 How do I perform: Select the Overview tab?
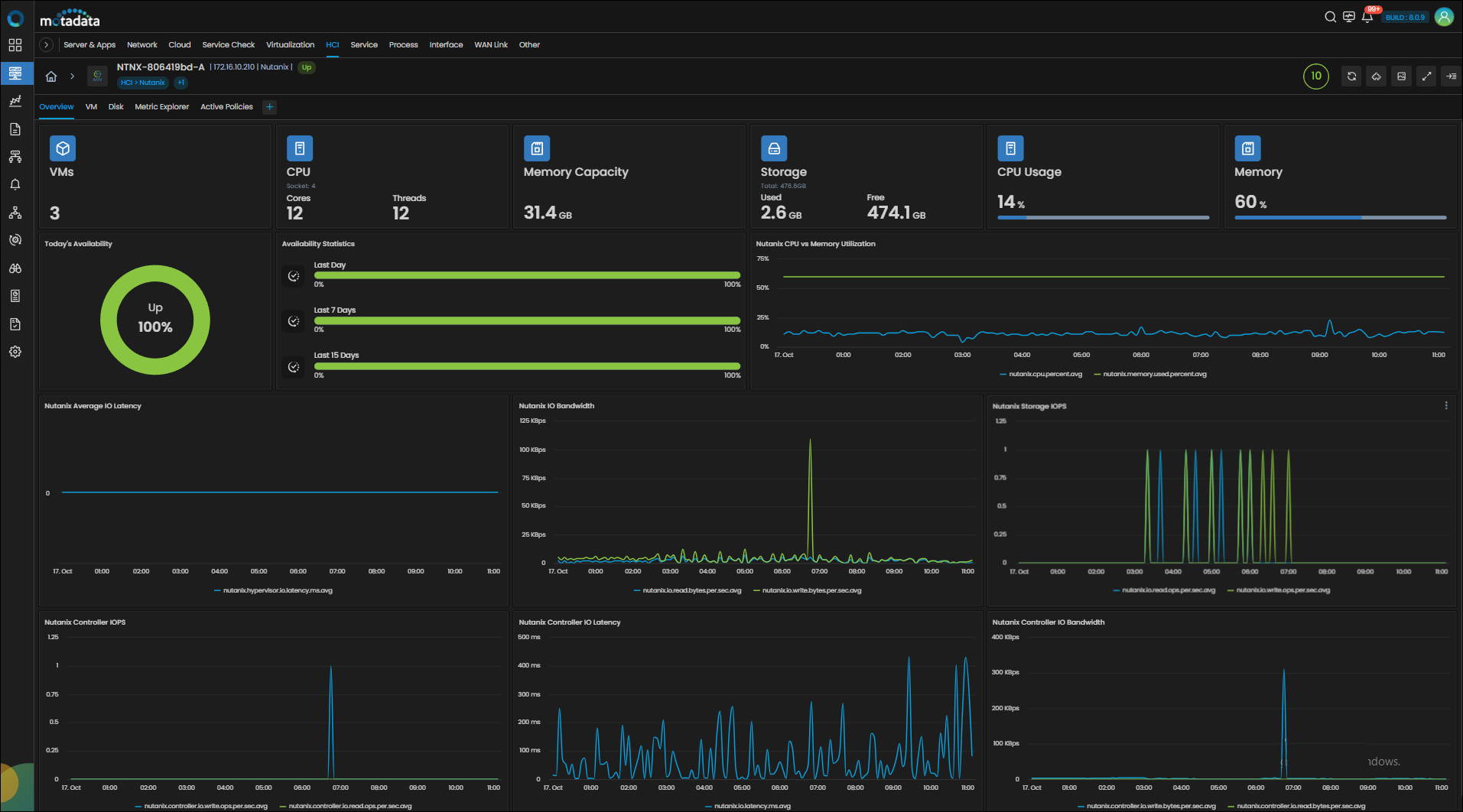click(x=57, y=107)
